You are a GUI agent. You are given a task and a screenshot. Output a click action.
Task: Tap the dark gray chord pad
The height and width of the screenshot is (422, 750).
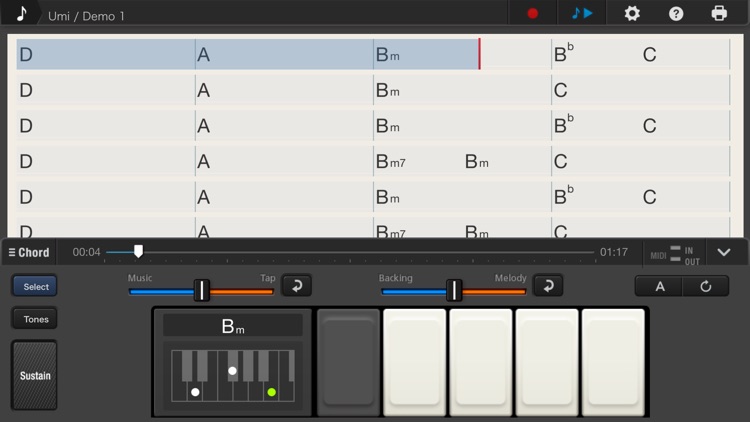pyautogui.click(x=348, y=362)
